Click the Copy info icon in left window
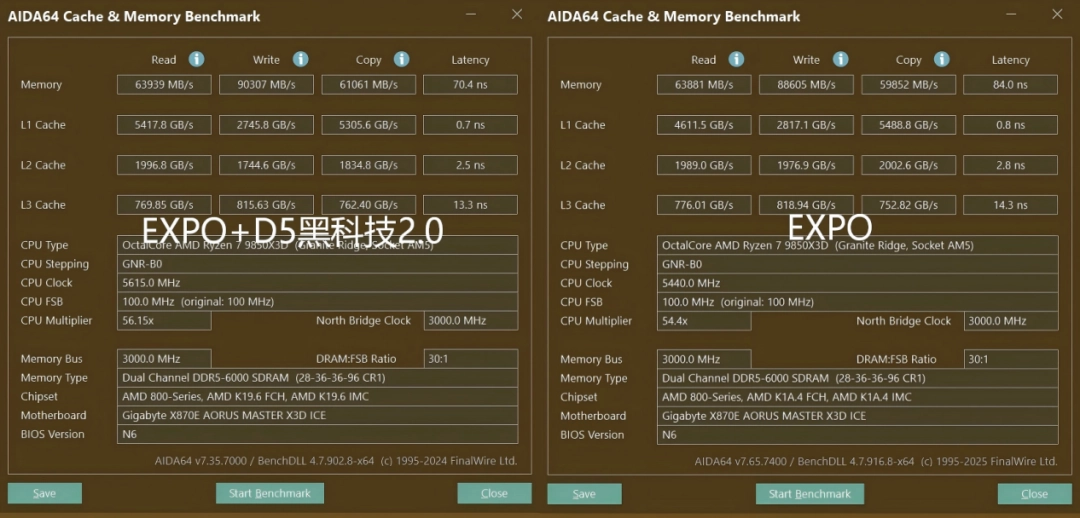The image size is (1080, 518). pos(401,60)
